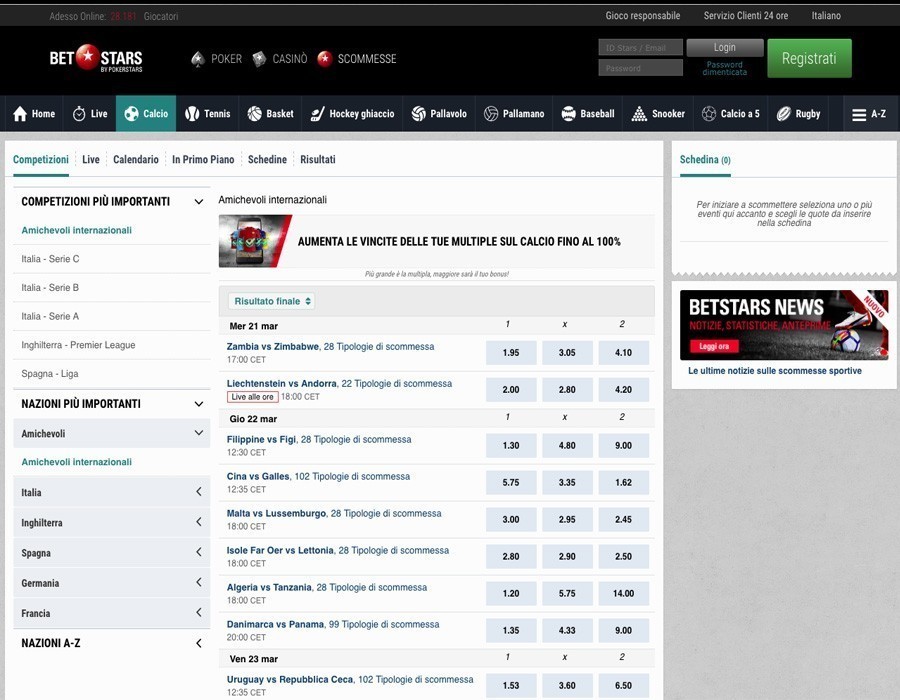The width and height of the screenshot is (900, 700).
Task: Pick 9.00 odds for Figi win
Action: 623,445
